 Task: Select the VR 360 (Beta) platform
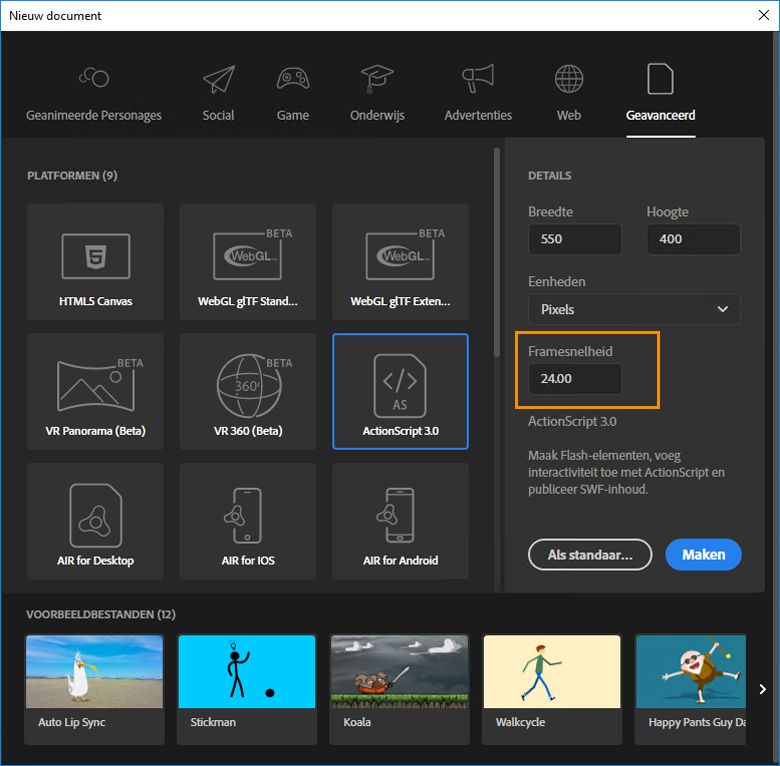(248, 391)
